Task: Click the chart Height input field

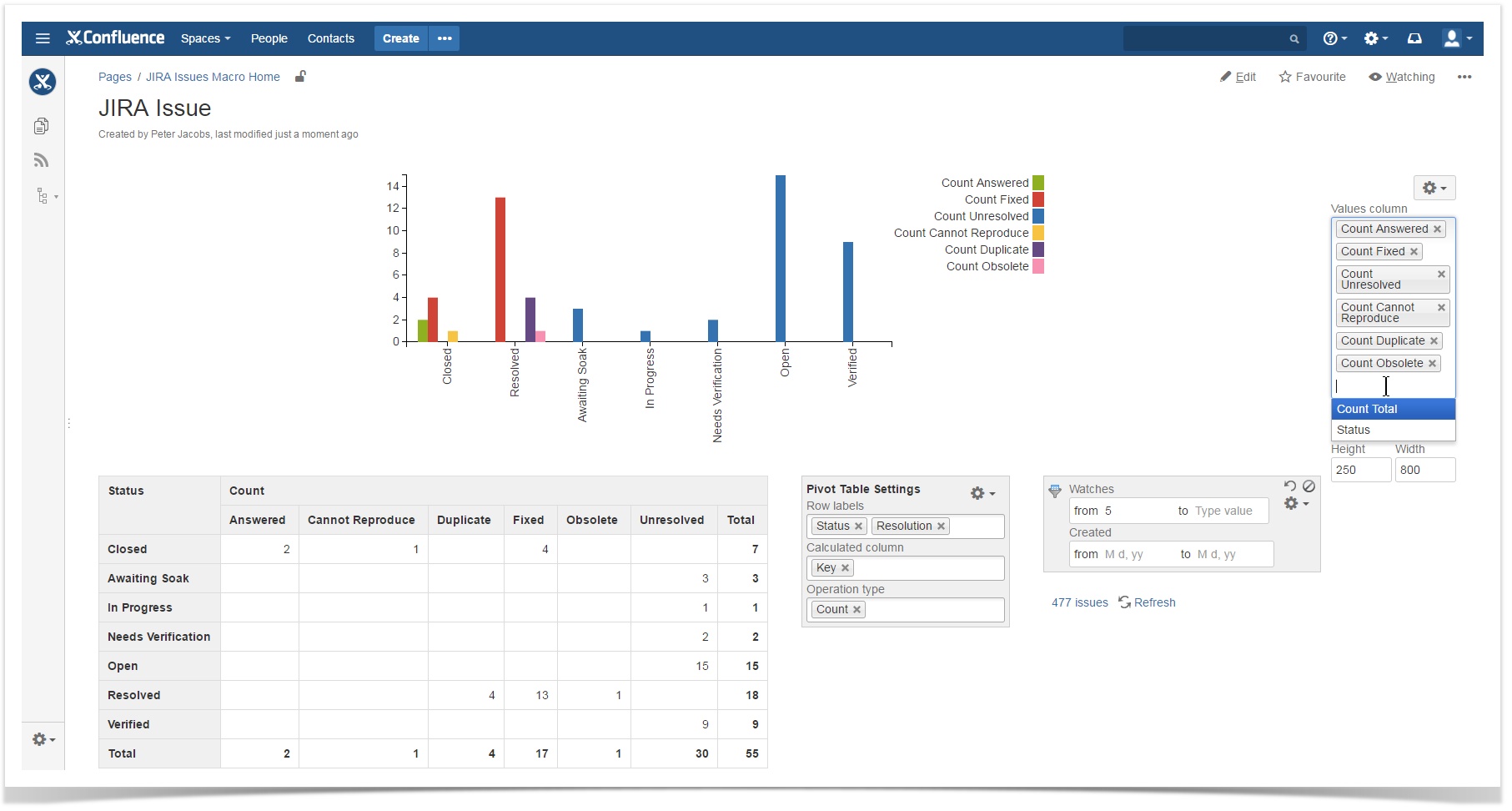Action: click(x=1361, y=470)
